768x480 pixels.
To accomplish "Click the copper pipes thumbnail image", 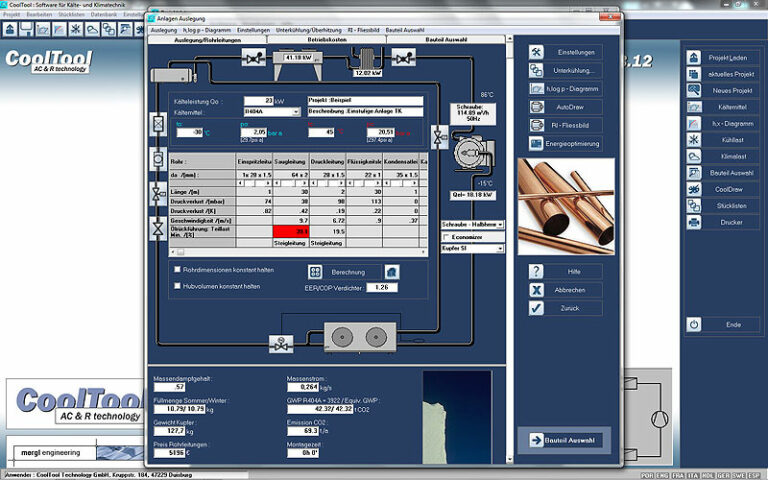I will coord(566,206).
